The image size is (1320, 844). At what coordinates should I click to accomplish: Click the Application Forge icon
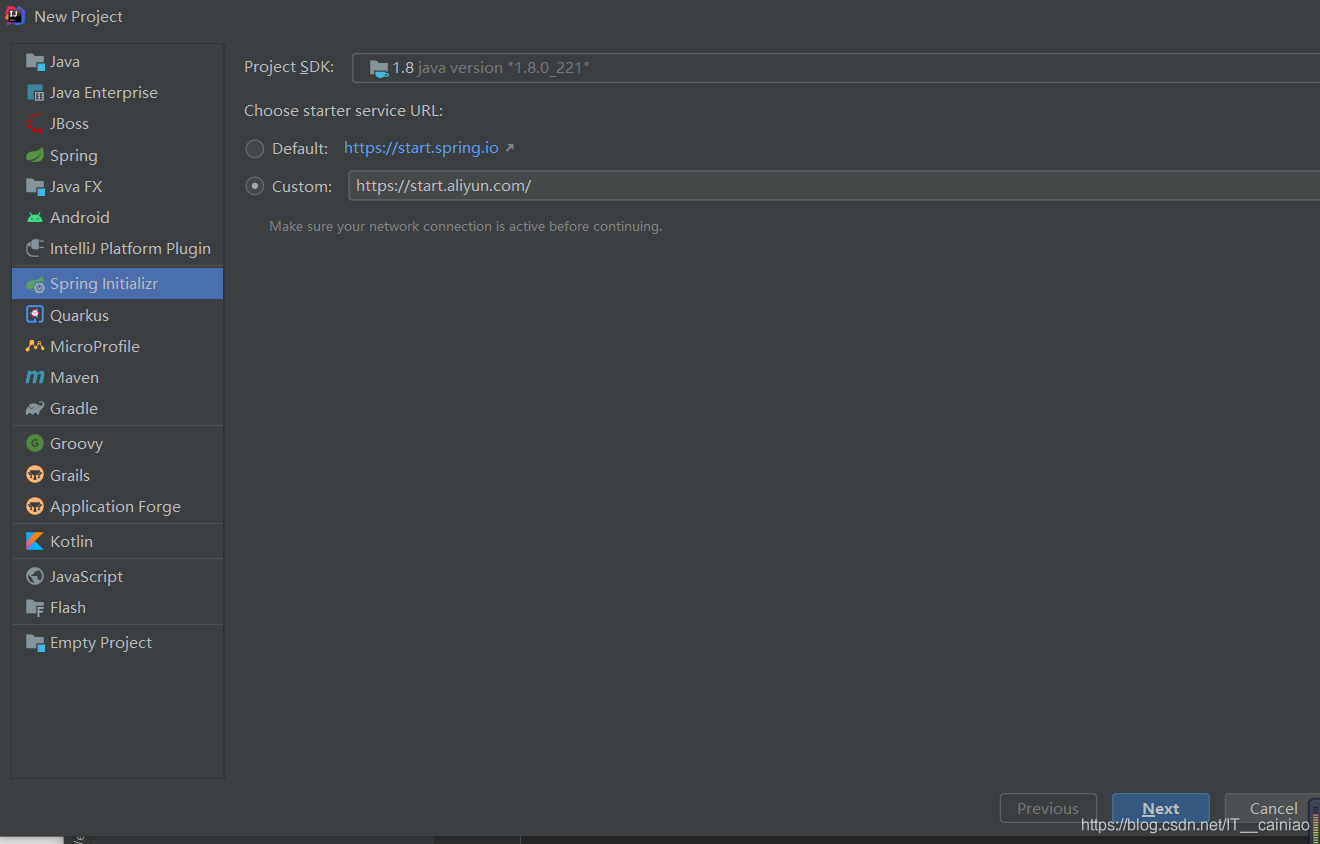(35, 507)
